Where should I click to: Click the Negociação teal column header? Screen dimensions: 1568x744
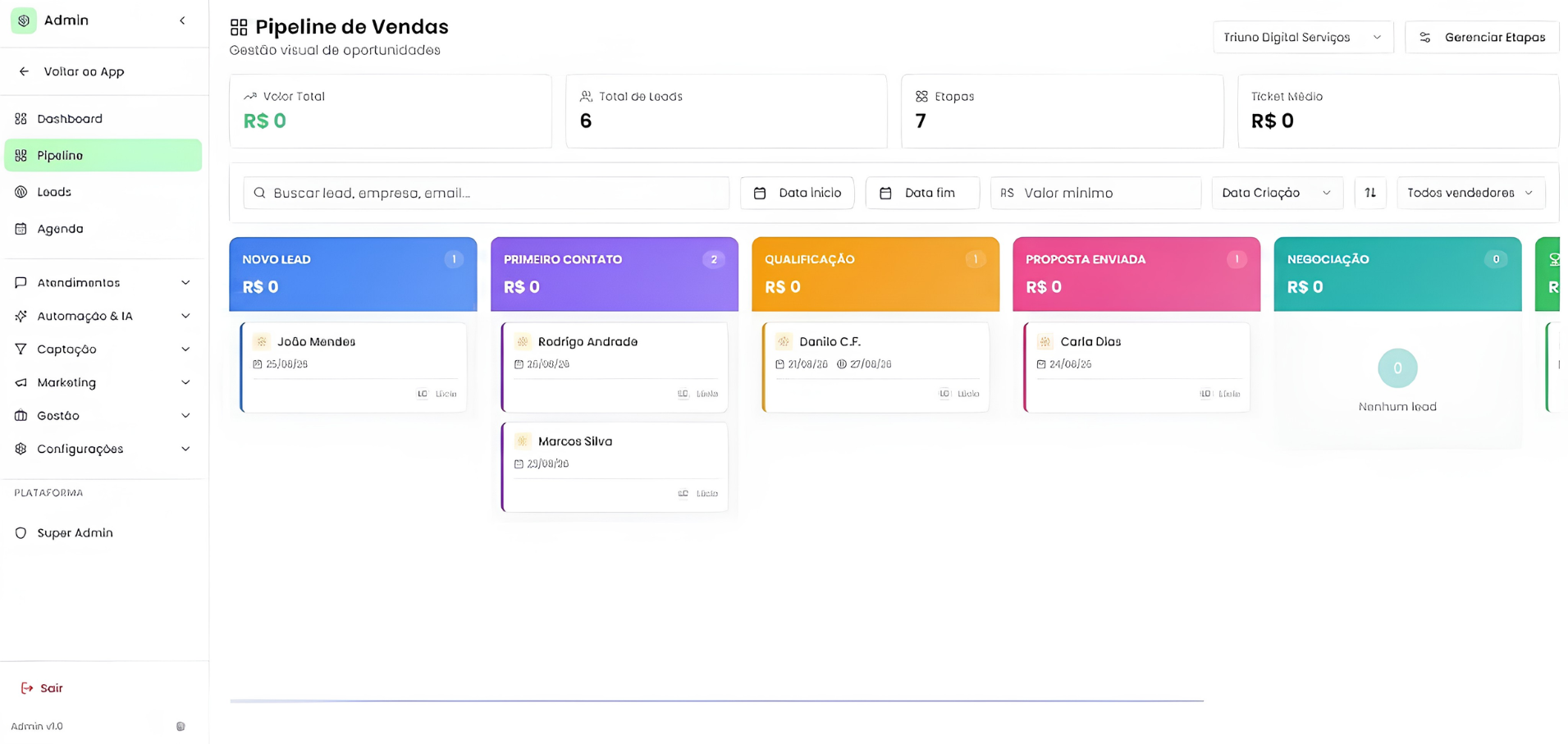1397,274
